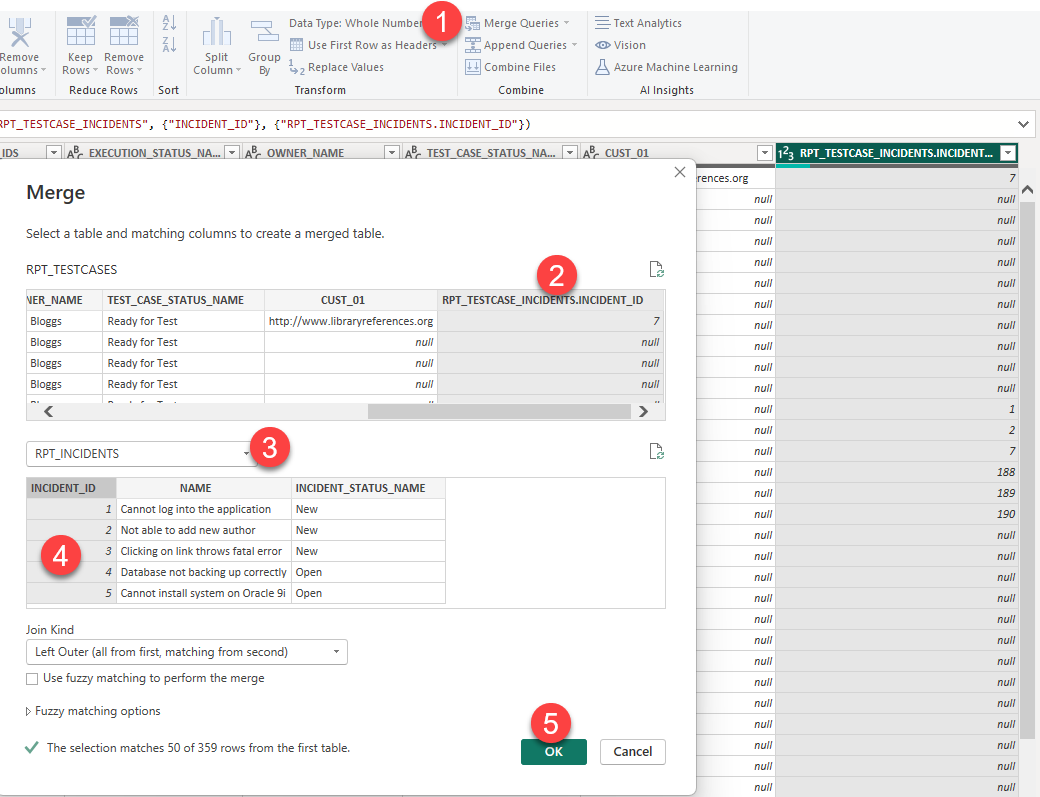
Task: Enable fuzzy matching for the merge
Action: pyautogui.click(x=32, y=678)
